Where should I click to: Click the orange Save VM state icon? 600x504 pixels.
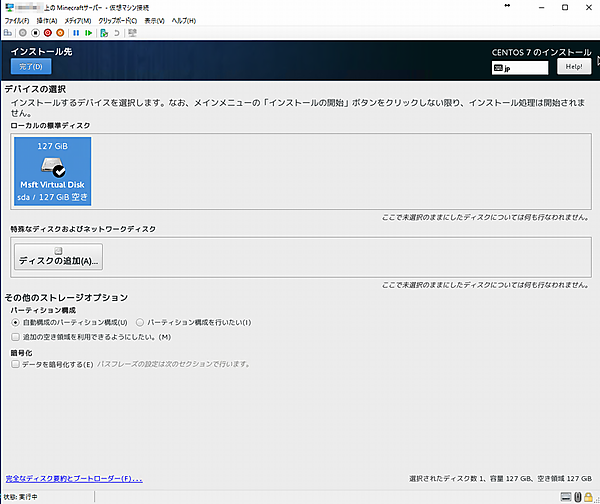coord(60,32)
